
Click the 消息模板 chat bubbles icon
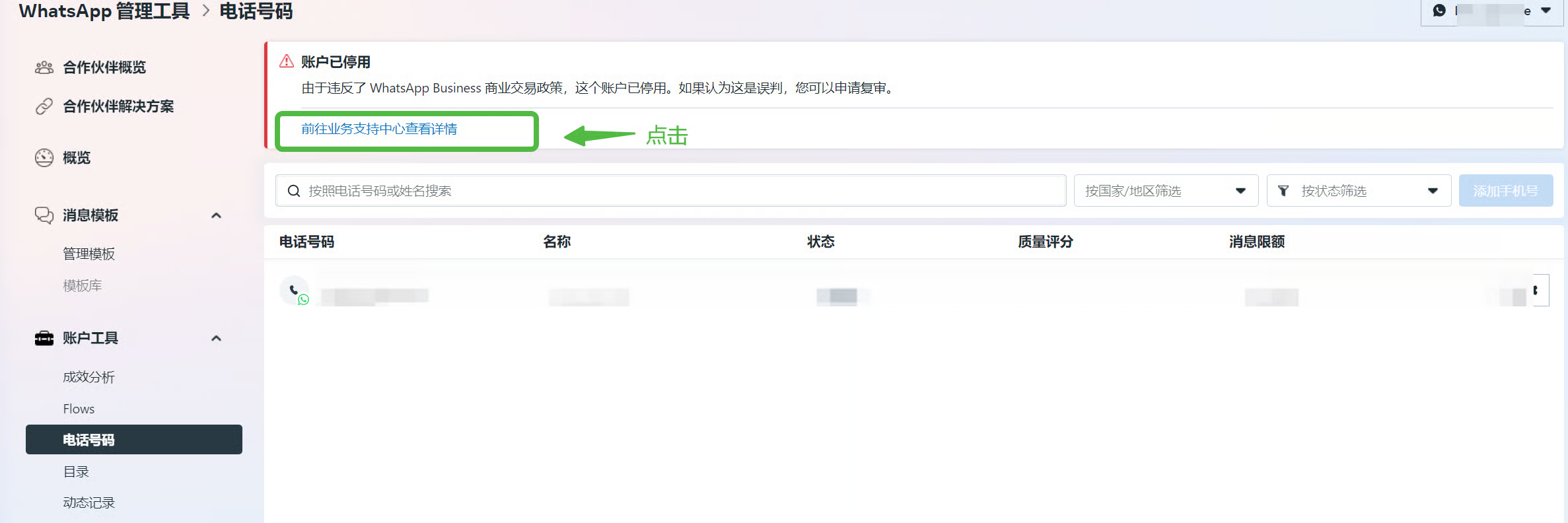pyautogui.click(x=44, y=215)
